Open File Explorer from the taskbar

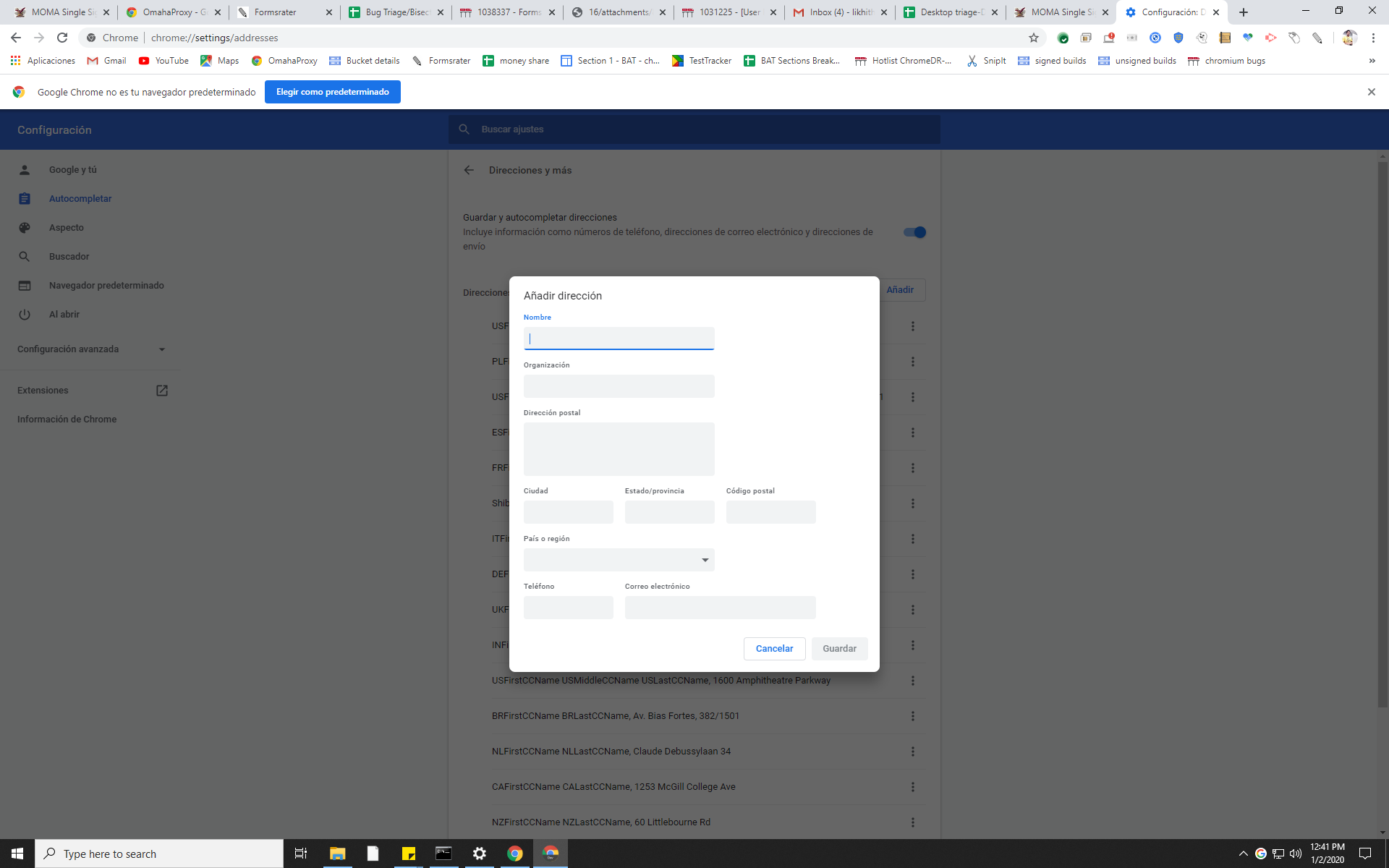pos(337,854)
